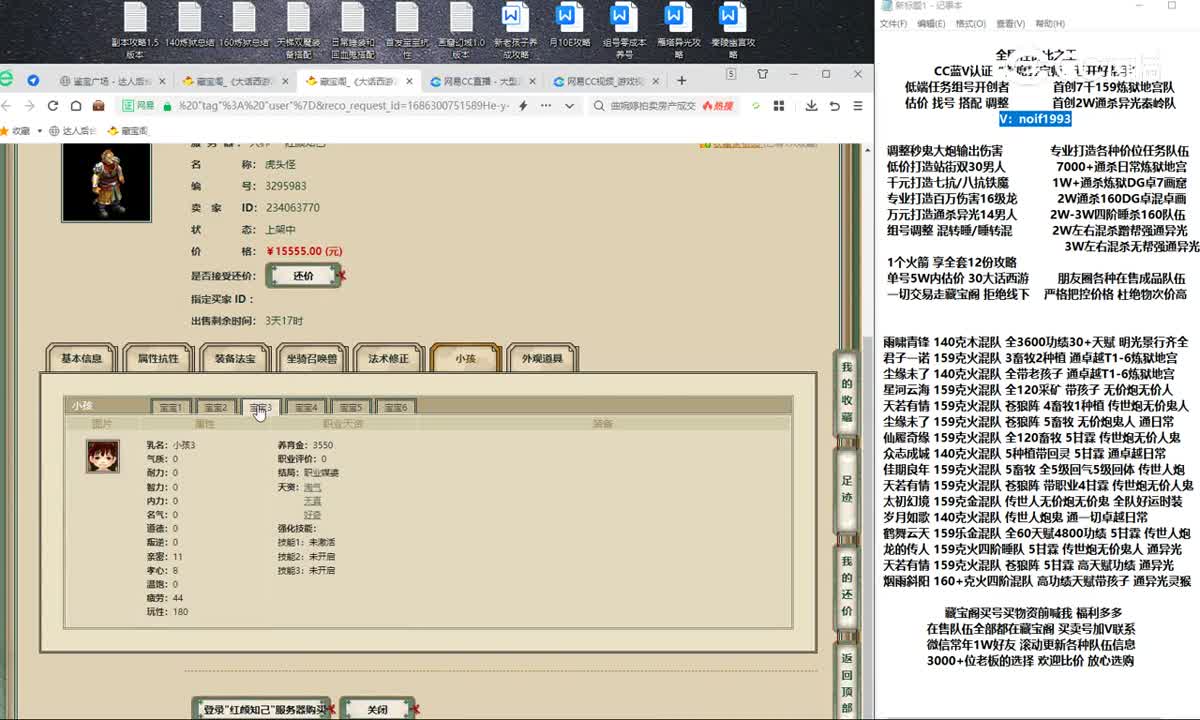Switch to 网易CC直播 browser tab
Image resolution: width=1200 pixels, height=720 pixels.
(482, 81)
